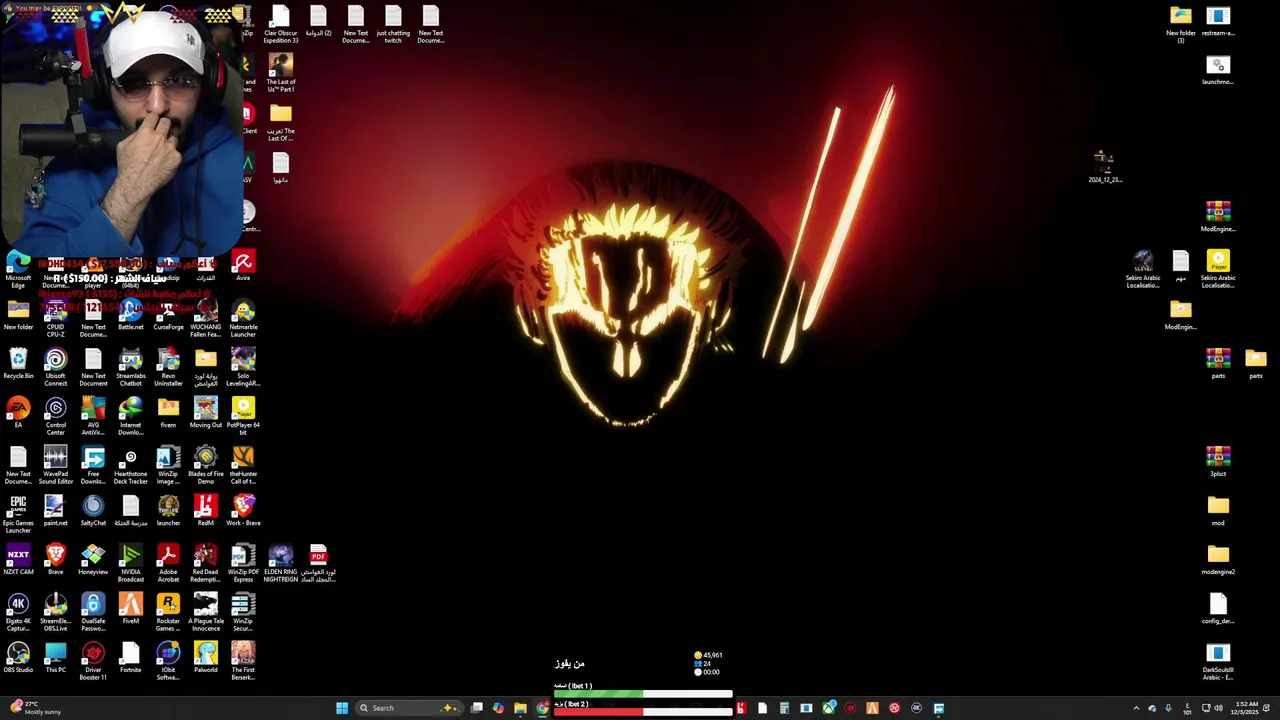Select A Plague Tale Innocence icon

(x=206, y=612)
